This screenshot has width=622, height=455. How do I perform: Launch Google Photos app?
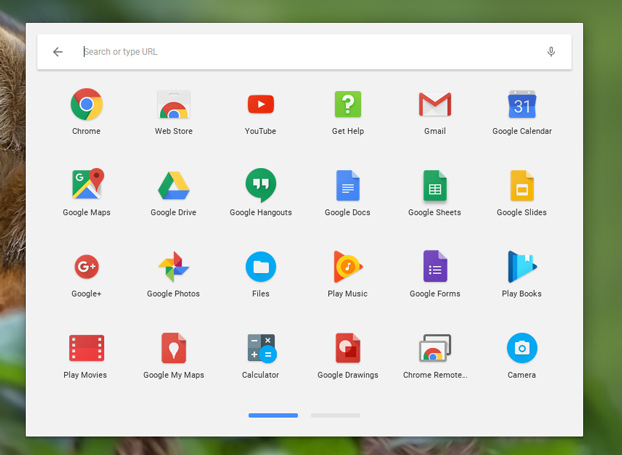click(x=173, y=267)
